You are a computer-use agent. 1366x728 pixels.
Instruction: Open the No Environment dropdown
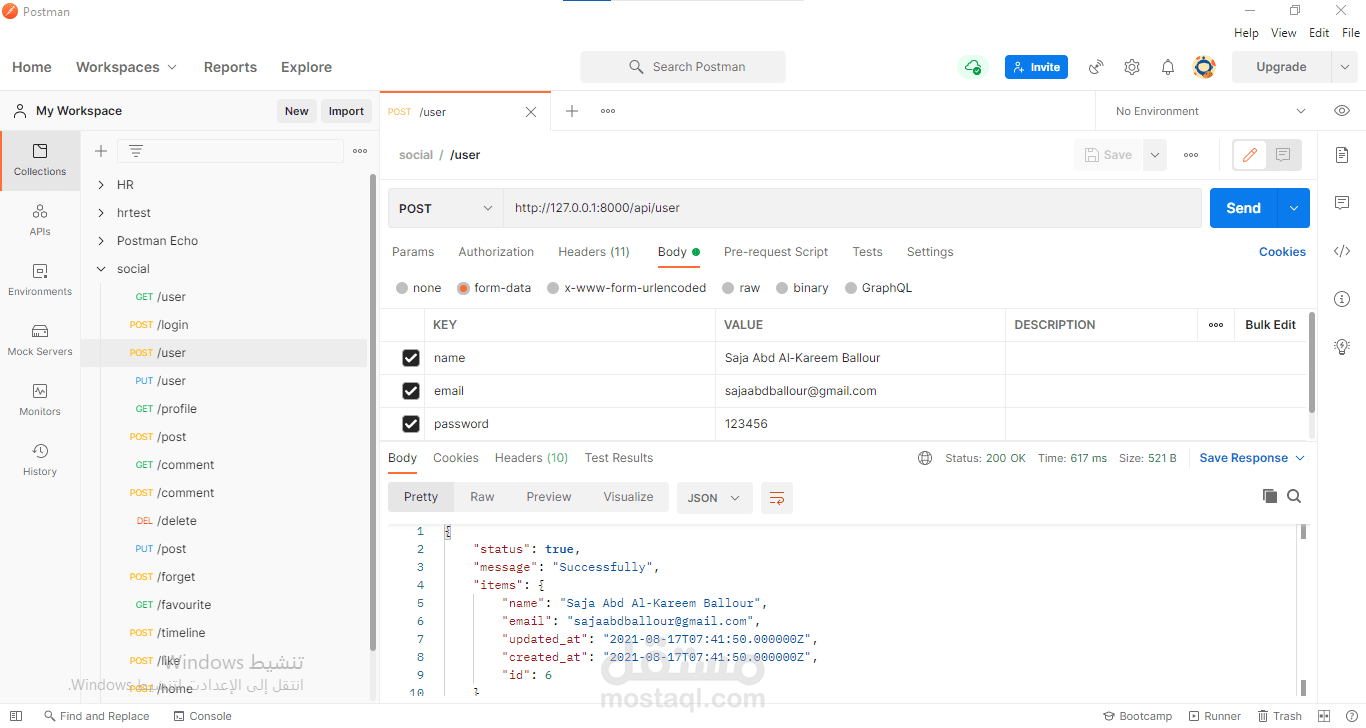(x=1210, y=111)
